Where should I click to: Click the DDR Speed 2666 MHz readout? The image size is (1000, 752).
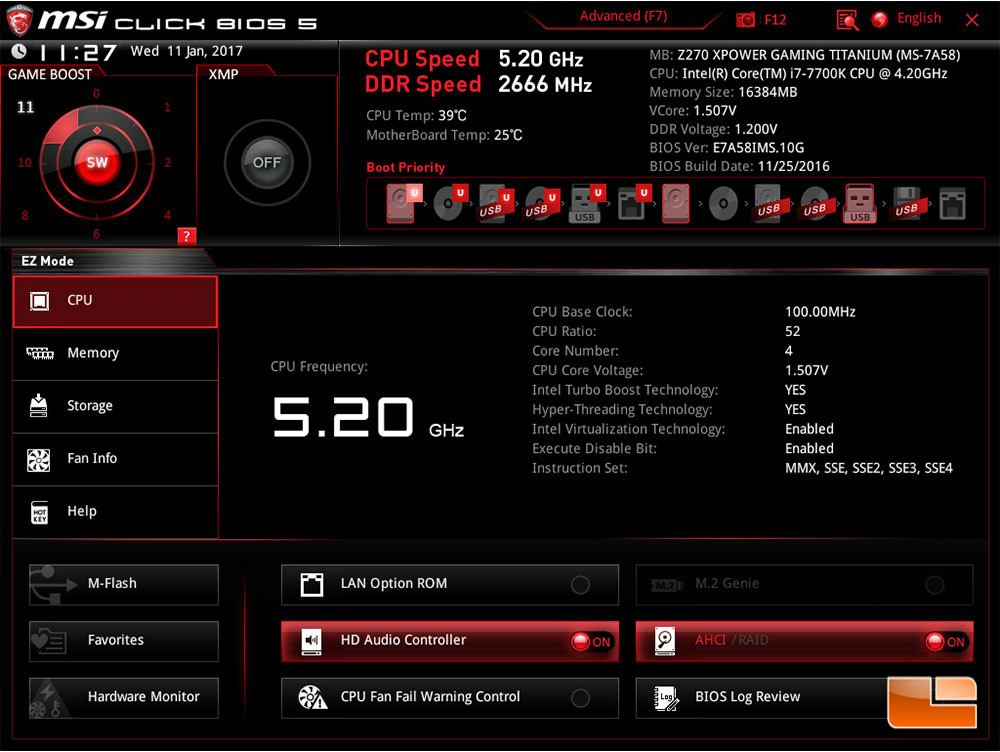(478, 84)
